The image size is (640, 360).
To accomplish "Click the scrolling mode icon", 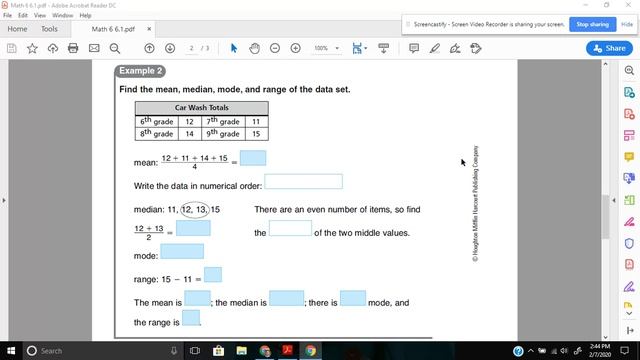I will coord(384,48).
